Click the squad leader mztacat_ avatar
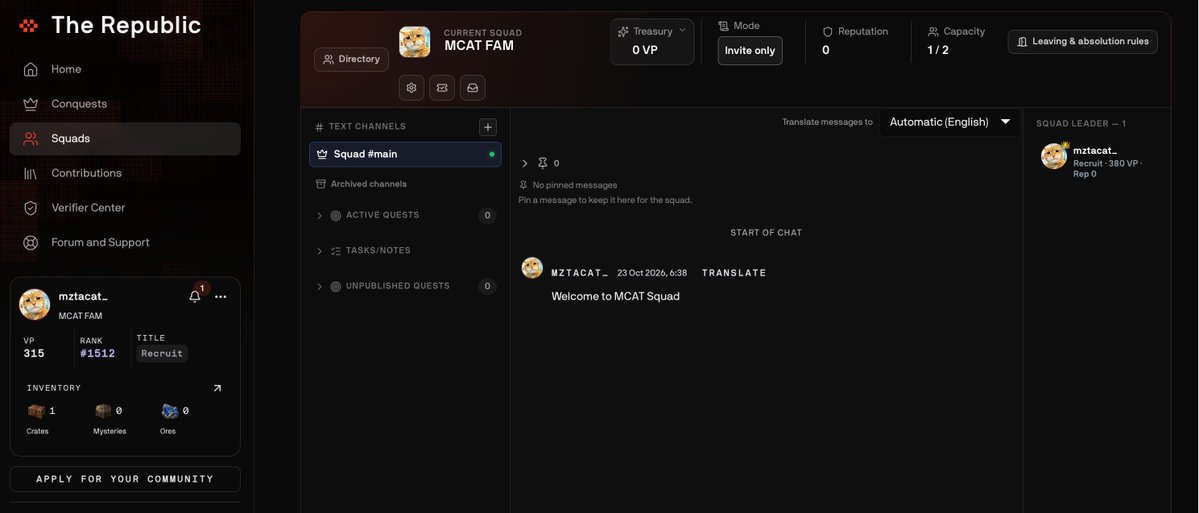 [x=1054, y=156]
